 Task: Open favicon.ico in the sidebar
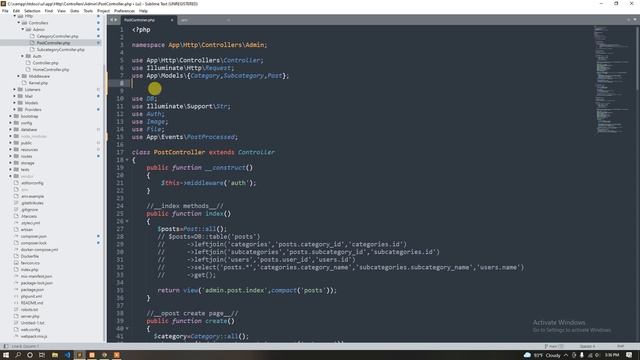(30, 263)
